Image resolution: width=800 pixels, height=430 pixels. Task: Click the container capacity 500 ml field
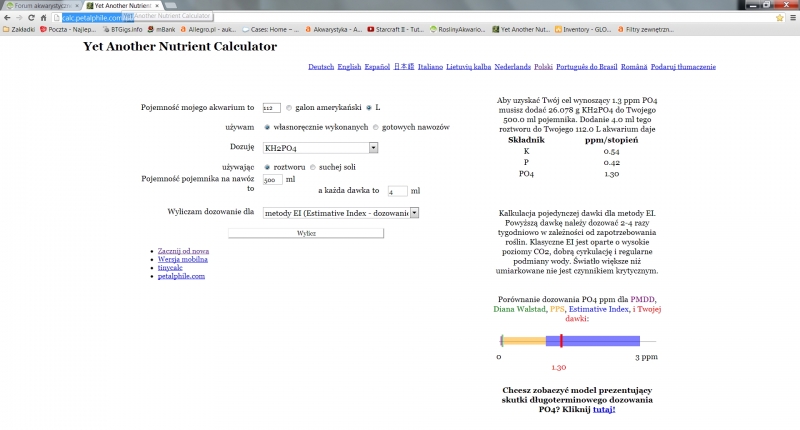click(x=272, y=180)
